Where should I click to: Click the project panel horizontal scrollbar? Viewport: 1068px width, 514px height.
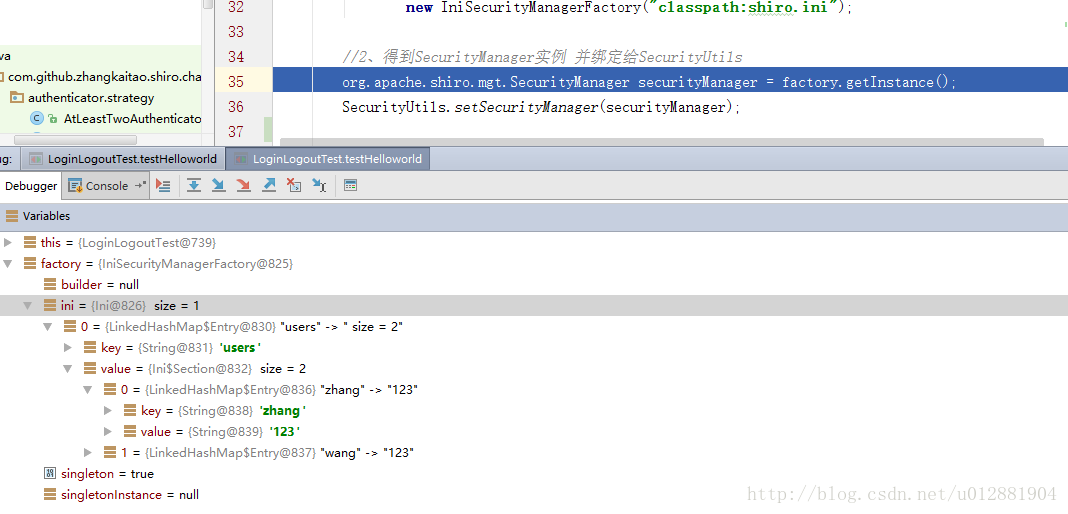(75, 140)
